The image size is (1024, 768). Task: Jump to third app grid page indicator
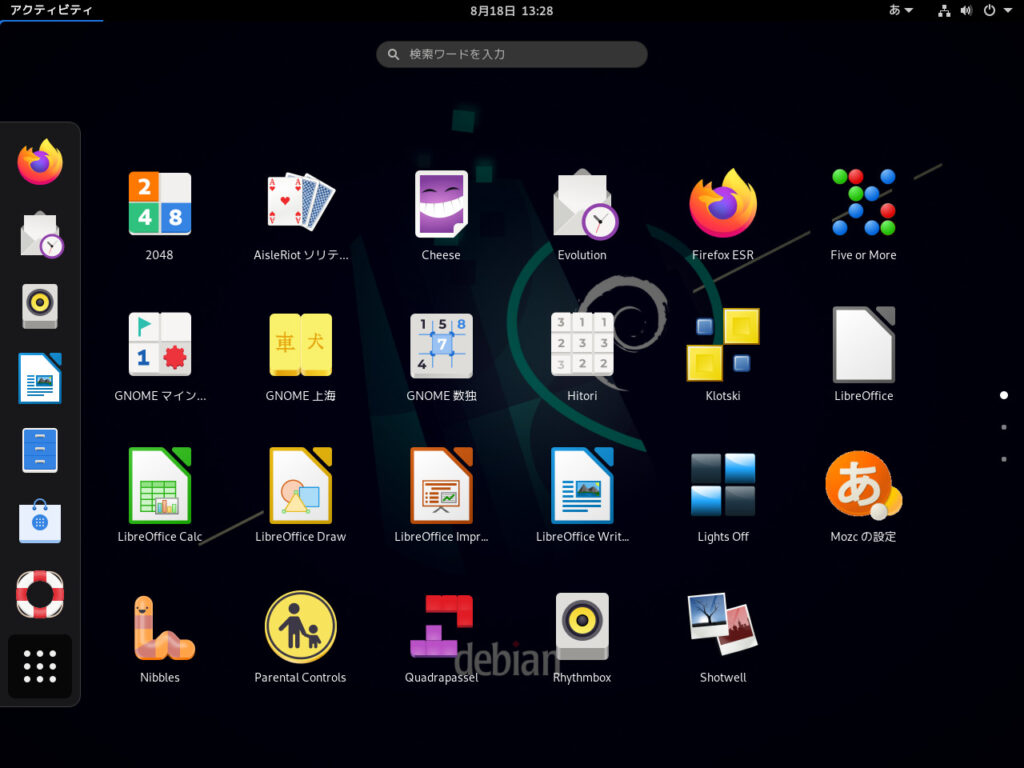[1004, 459]
